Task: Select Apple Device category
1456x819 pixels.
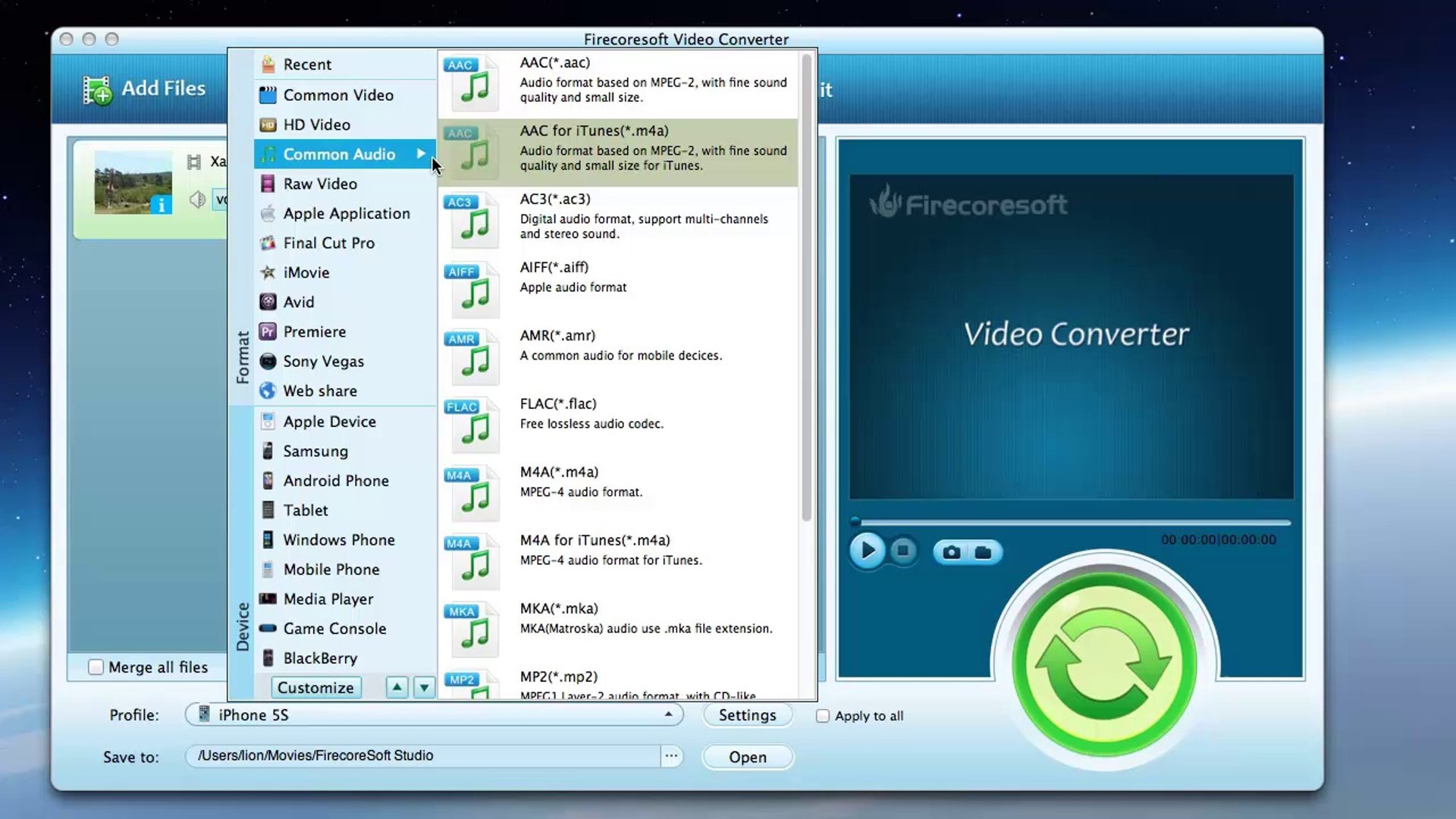Action: click(x=329, y=422)
